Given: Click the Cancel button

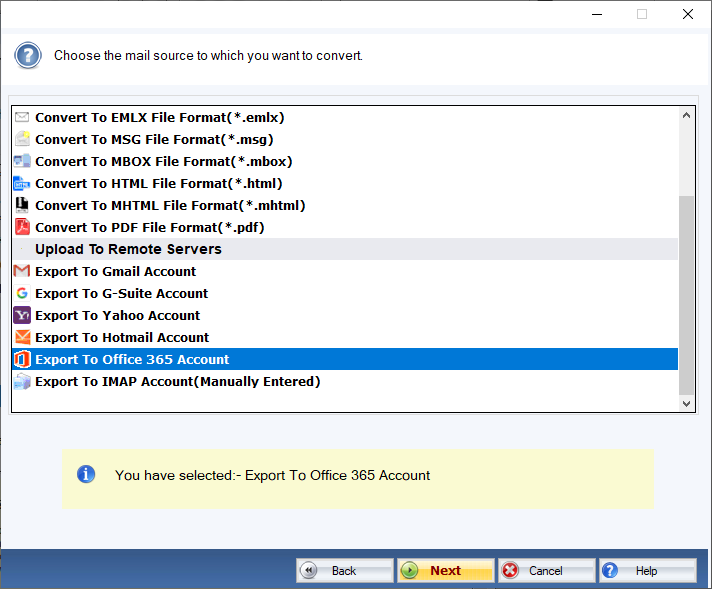Looking at the screenshot, I should click(x=547, y=570).
